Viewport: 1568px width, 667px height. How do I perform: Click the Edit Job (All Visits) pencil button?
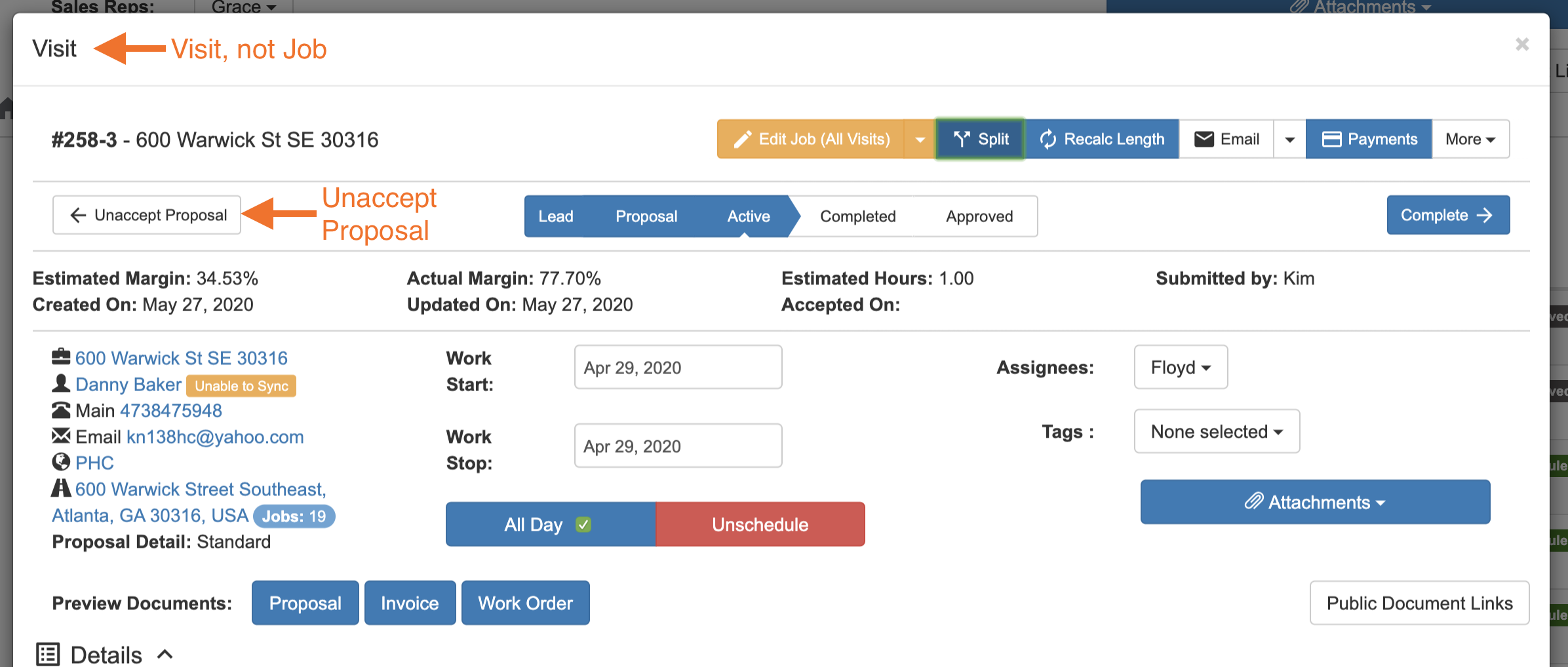[811, 139]
